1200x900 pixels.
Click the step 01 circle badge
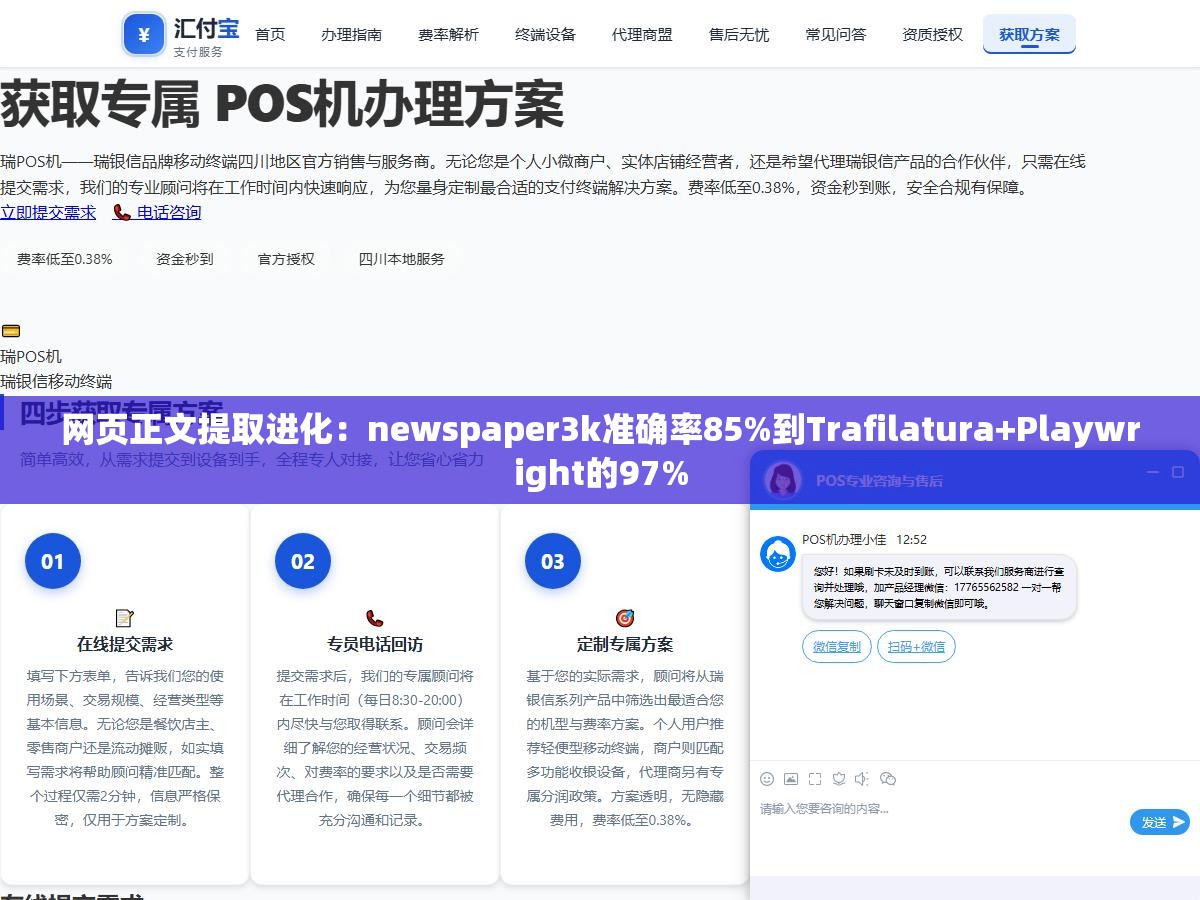[53, 561]
